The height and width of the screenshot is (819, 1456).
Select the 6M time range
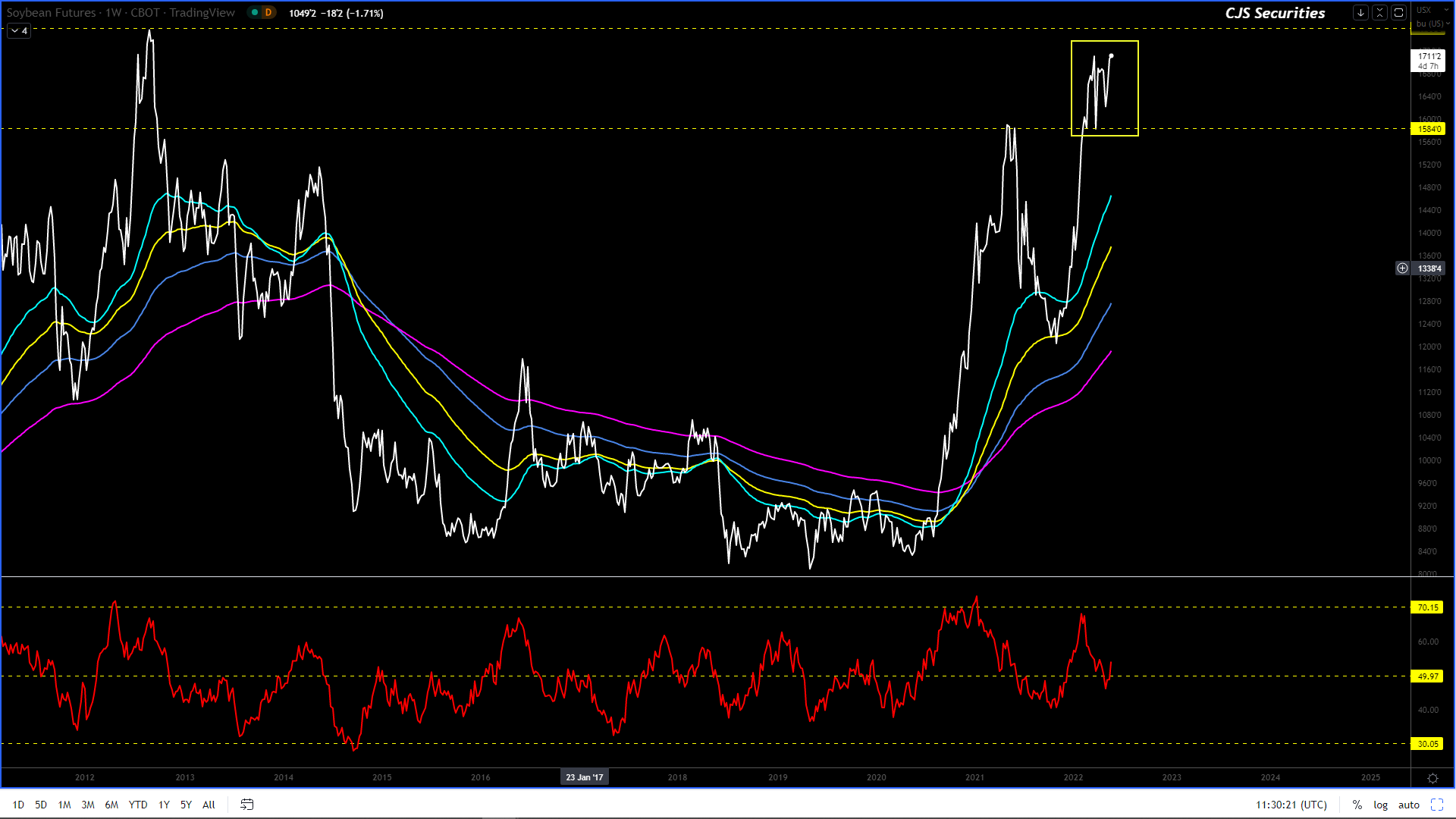tap(111, 805)
